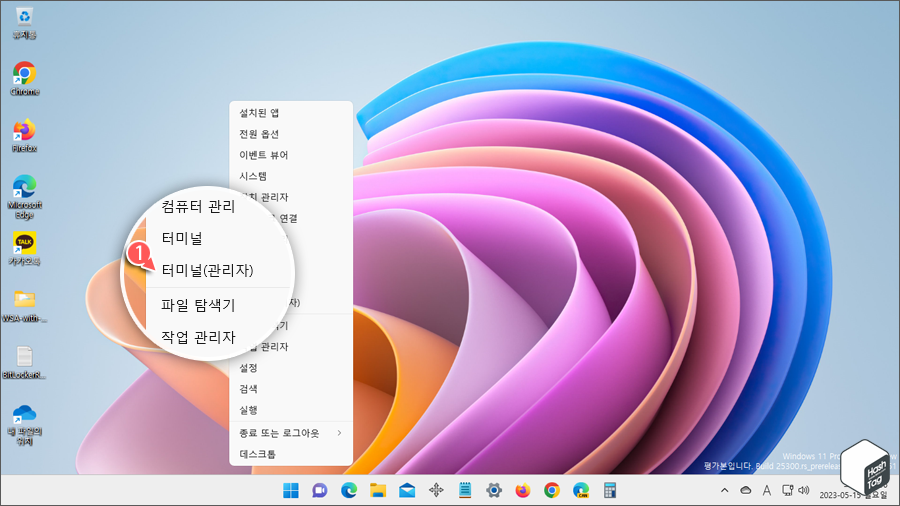
Task: Click the volume speaker tray icon
Action: pyautogui.click(x=804, y=491)
